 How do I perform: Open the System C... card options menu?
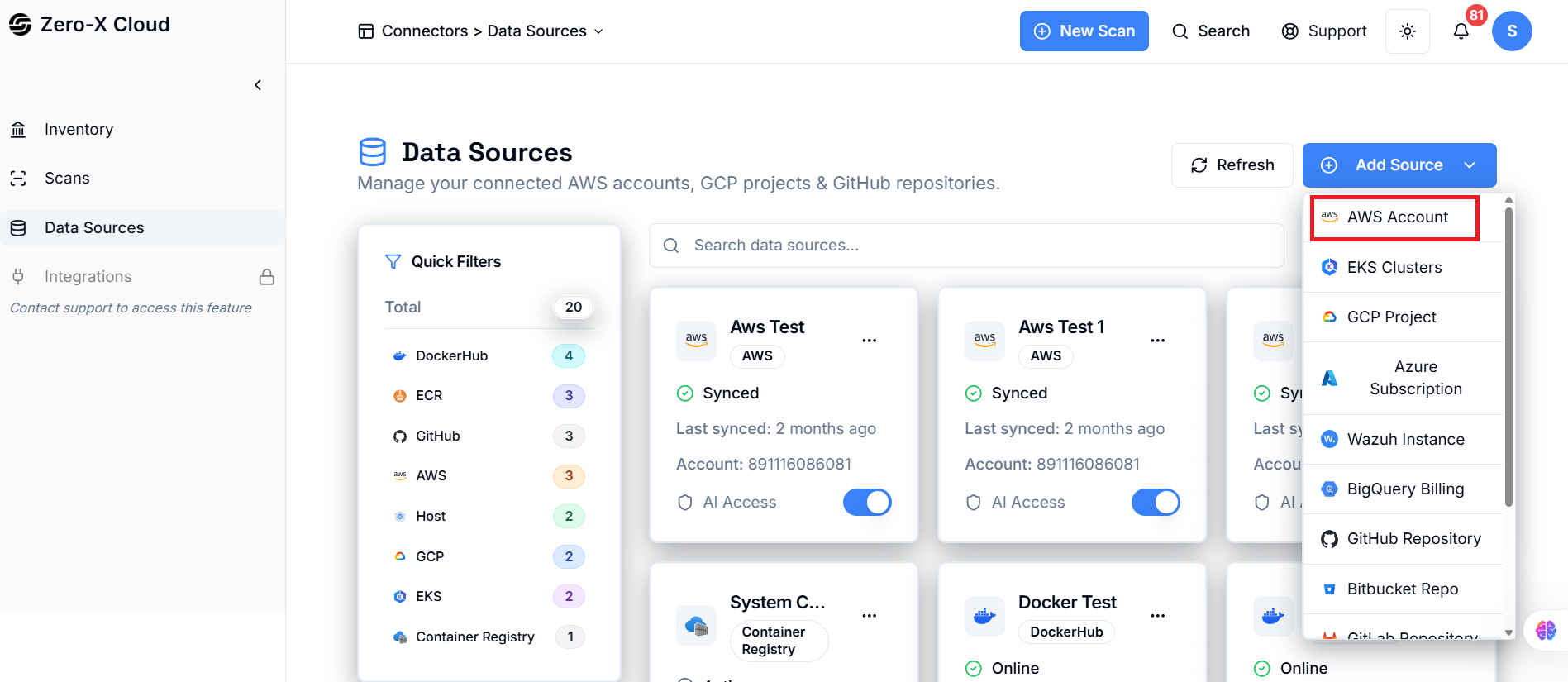(x=870, y=616)
